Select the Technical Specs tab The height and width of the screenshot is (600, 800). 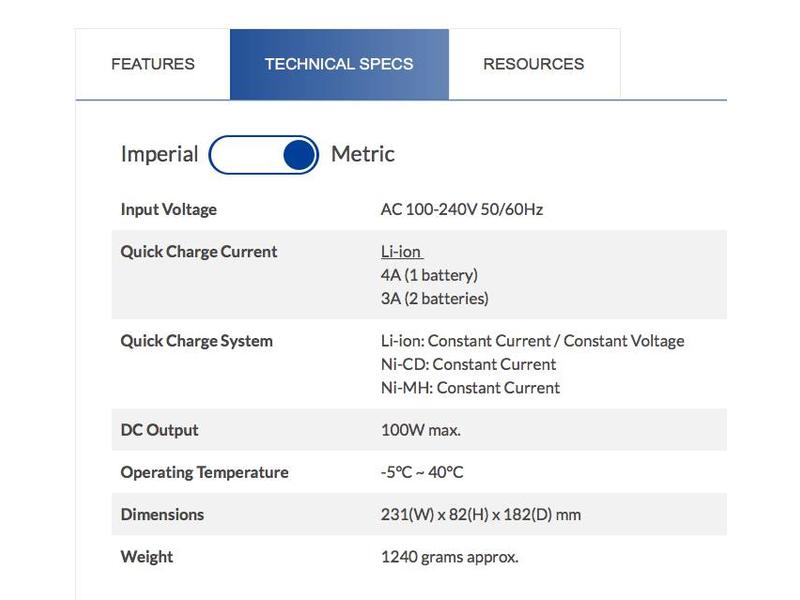pos(339,64)
